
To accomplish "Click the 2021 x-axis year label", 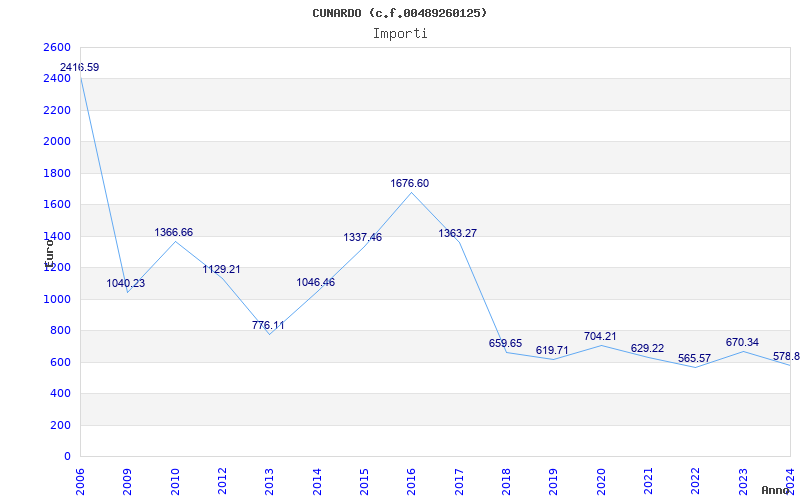I will point(648,481).
